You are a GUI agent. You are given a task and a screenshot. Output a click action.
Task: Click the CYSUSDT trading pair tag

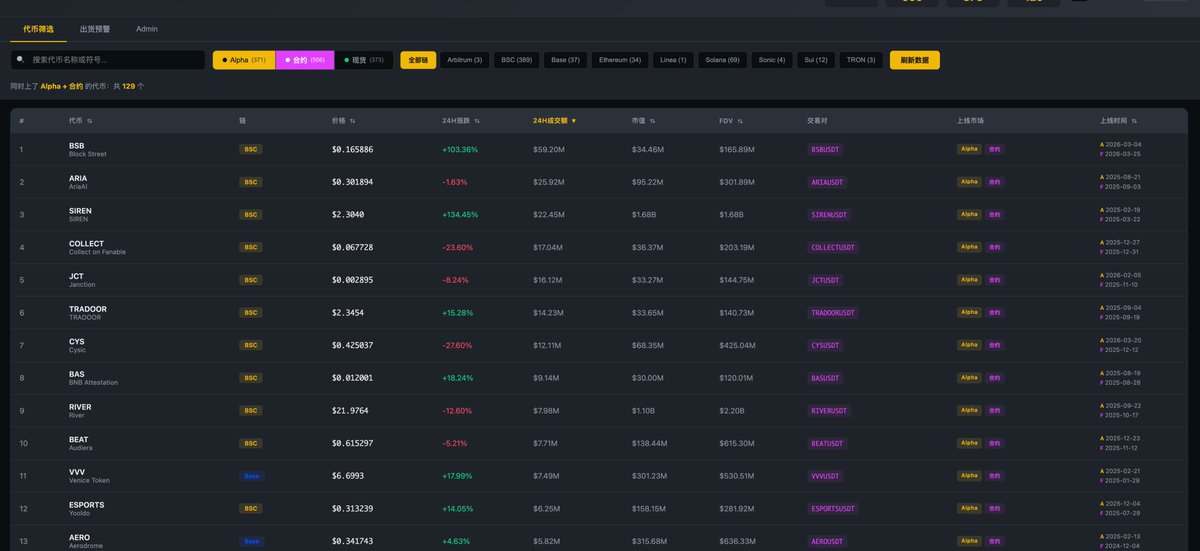click(825, 345)
